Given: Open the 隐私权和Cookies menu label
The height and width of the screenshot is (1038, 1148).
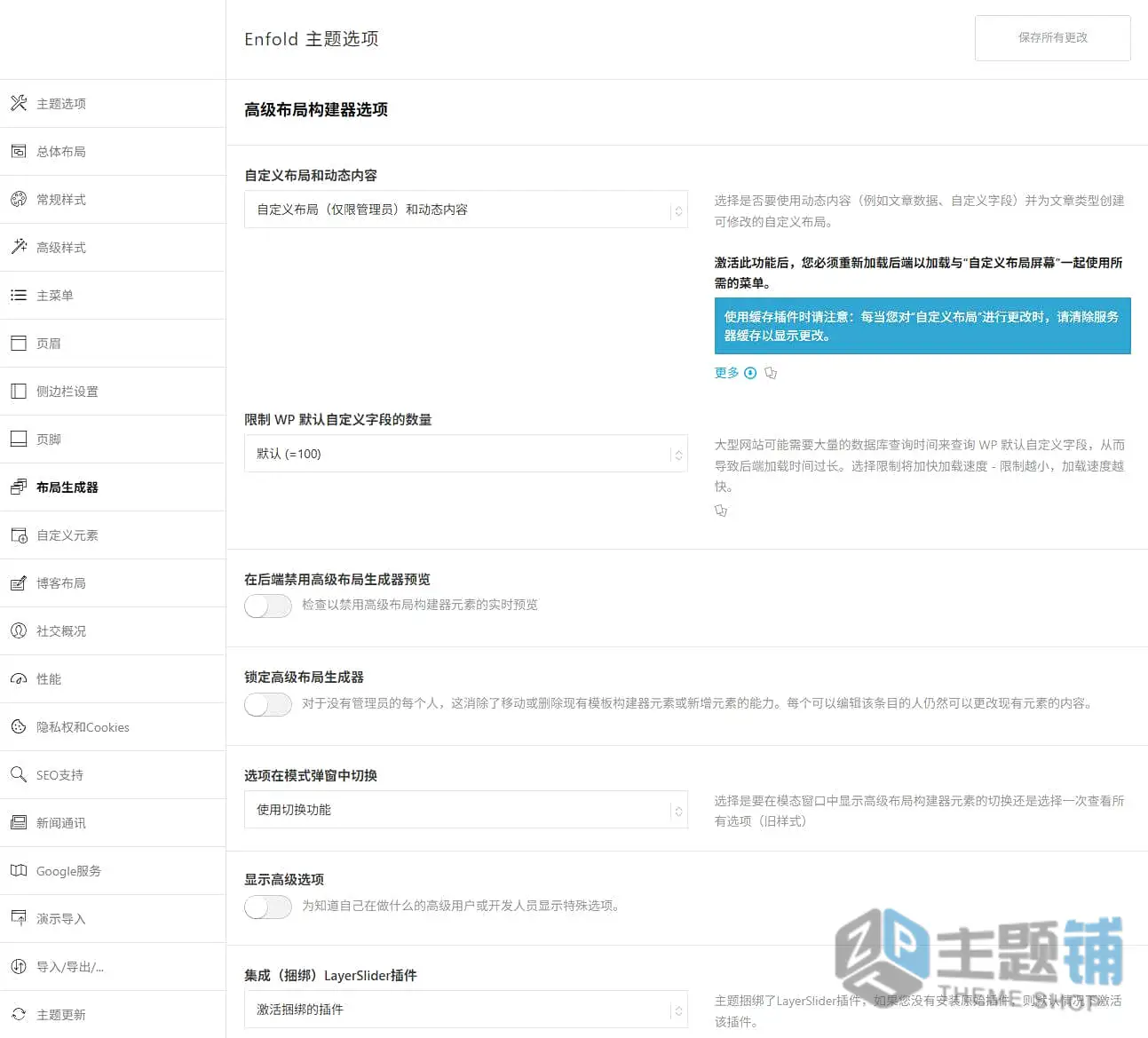Looking at the screenshot, I should click(83, 727).
